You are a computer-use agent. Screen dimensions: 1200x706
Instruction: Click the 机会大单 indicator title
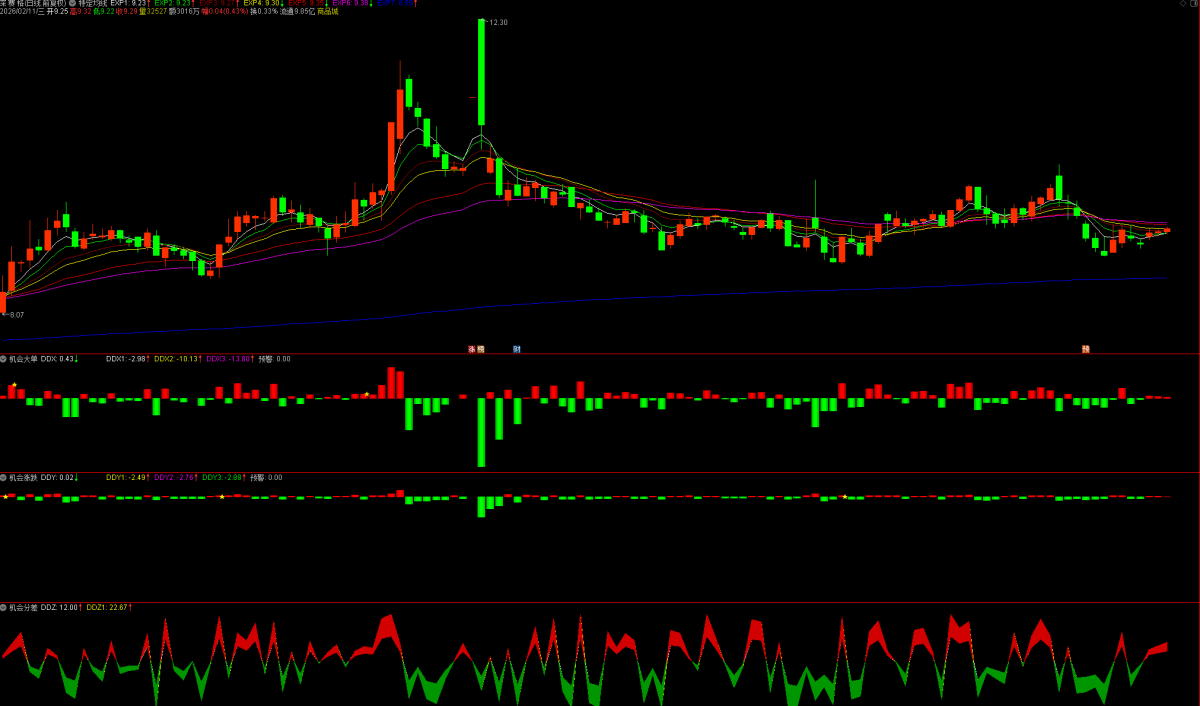click(x=24, y=358)
